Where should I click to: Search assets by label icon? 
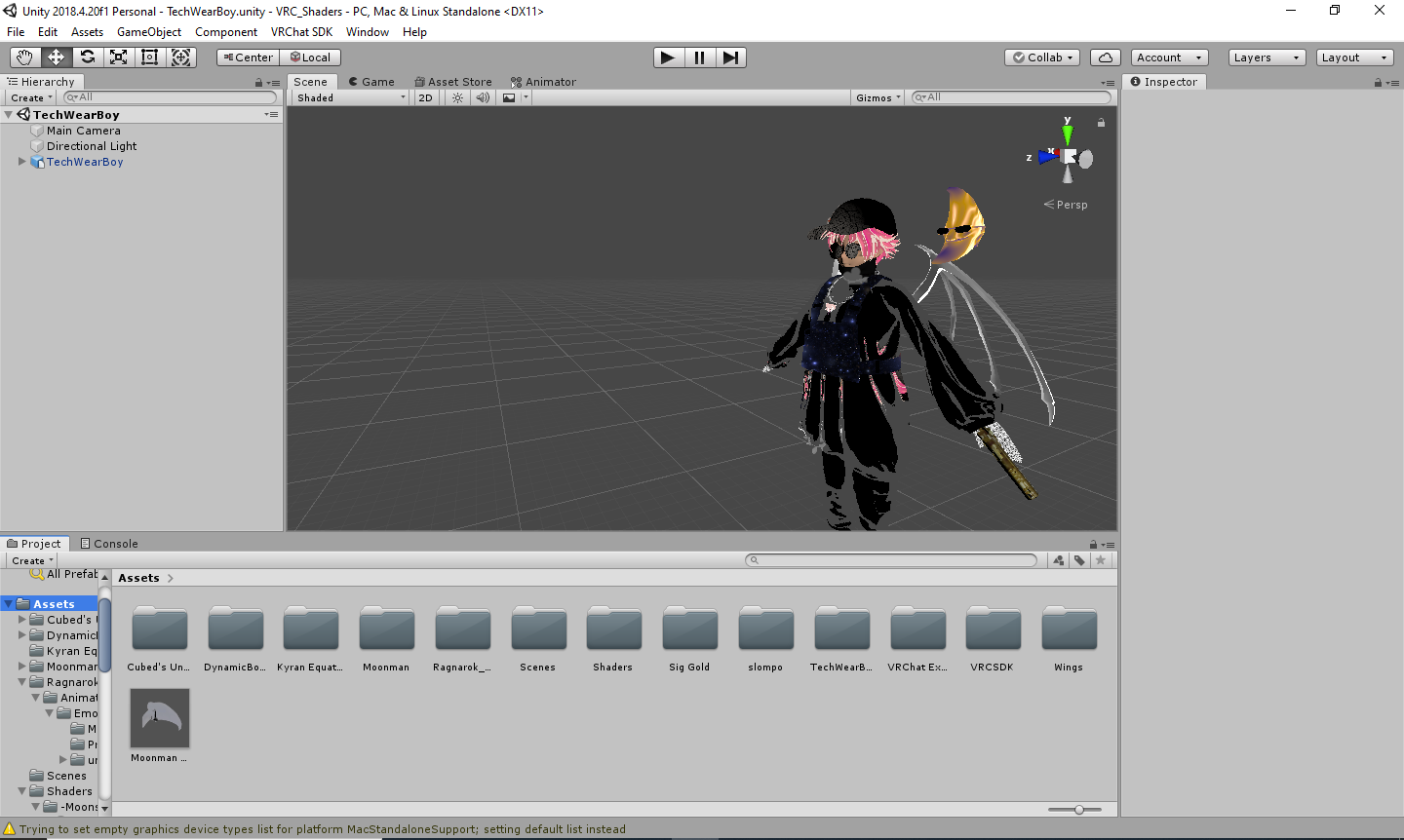tap(1079, 560)
